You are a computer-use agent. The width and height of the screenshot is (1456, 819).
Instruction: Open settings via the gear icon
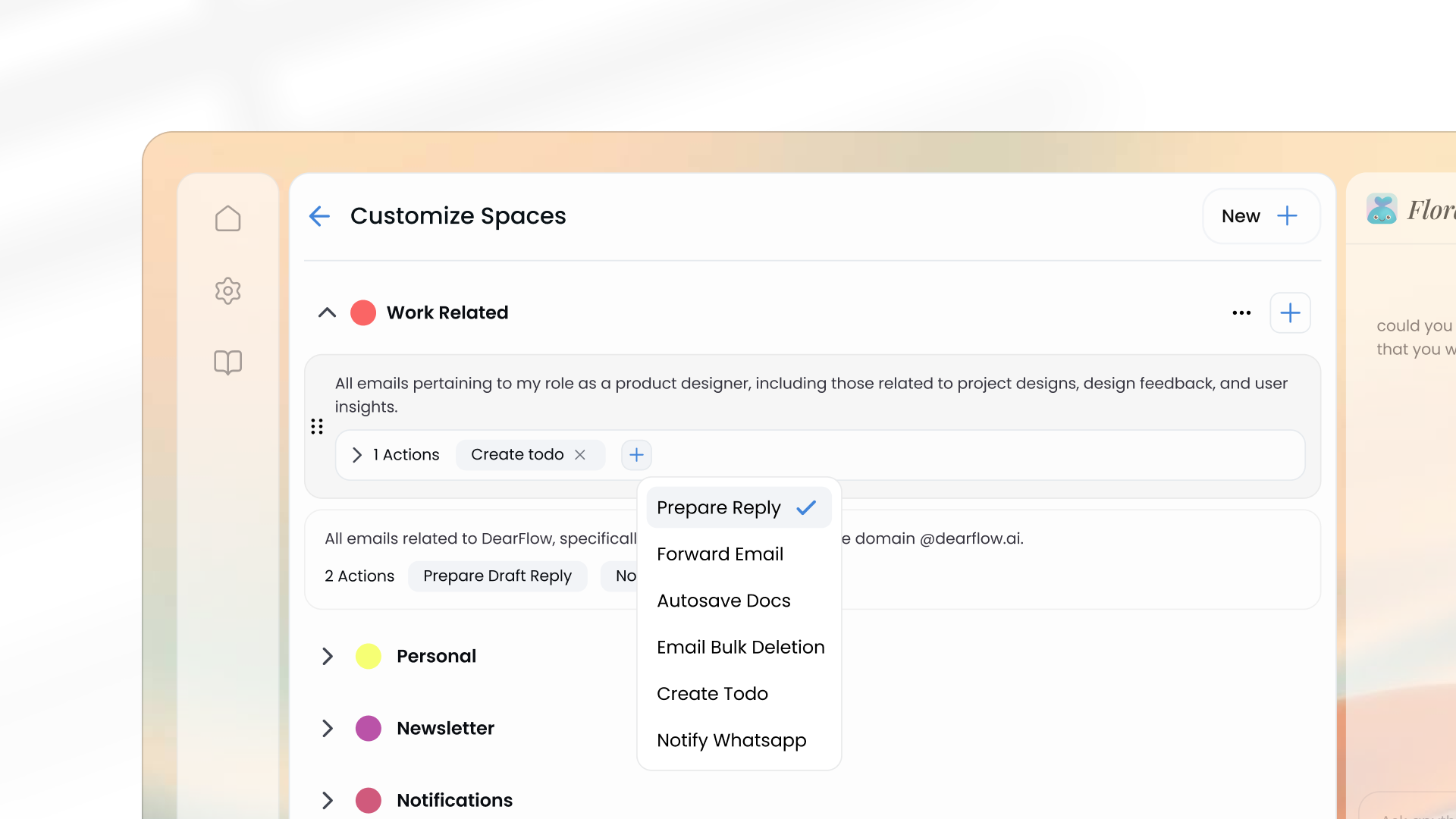[x=227, y=290]
